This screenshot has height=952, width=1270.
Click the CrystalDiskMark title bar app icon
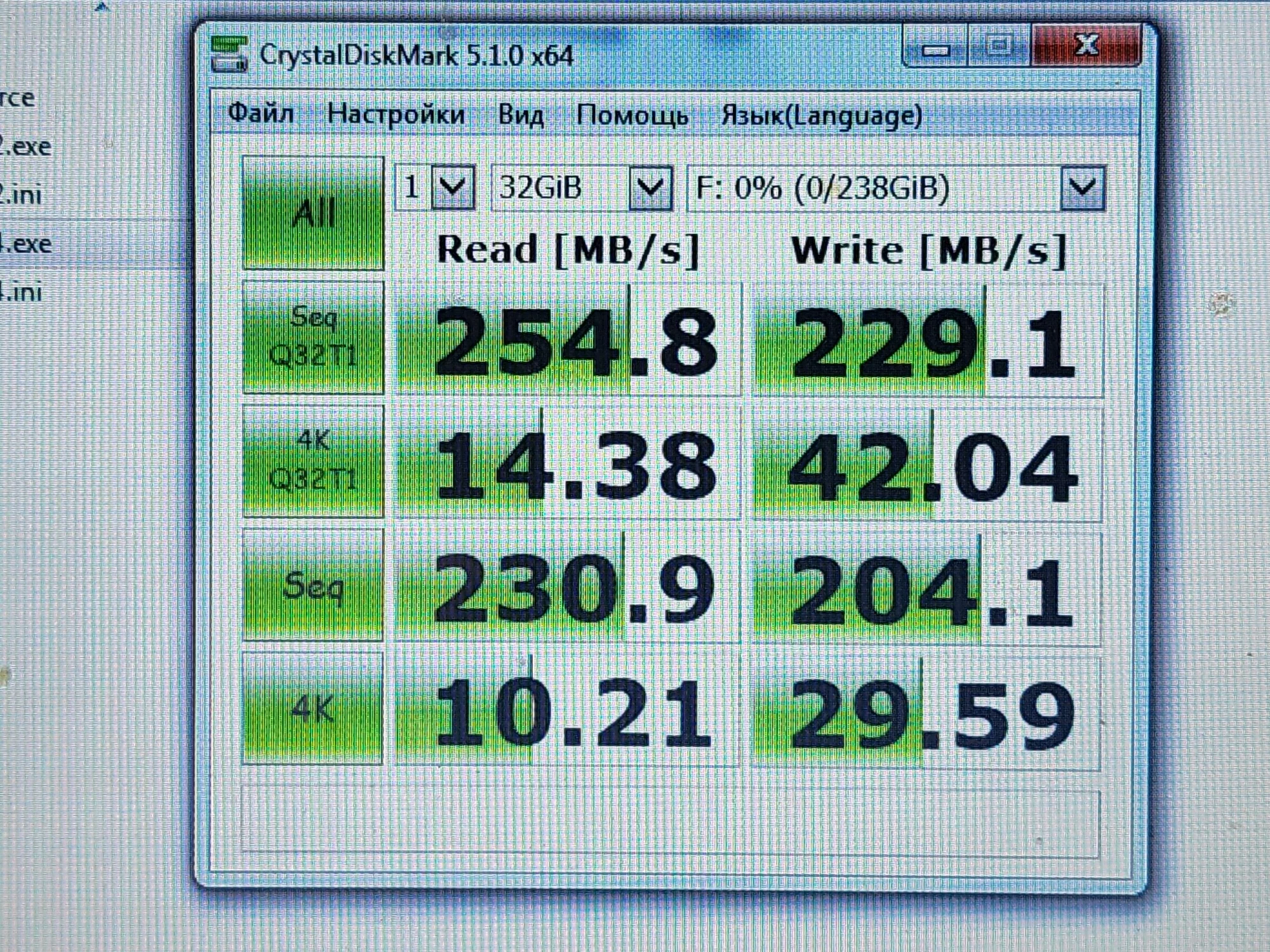click(229, 55)
